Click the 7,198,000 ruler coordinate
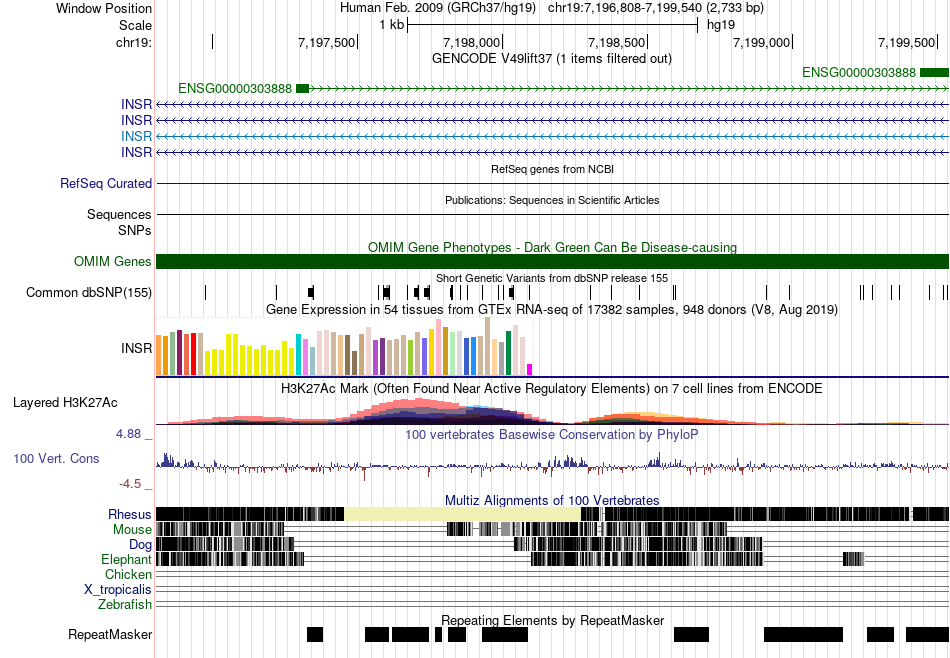 pos(471,42)
